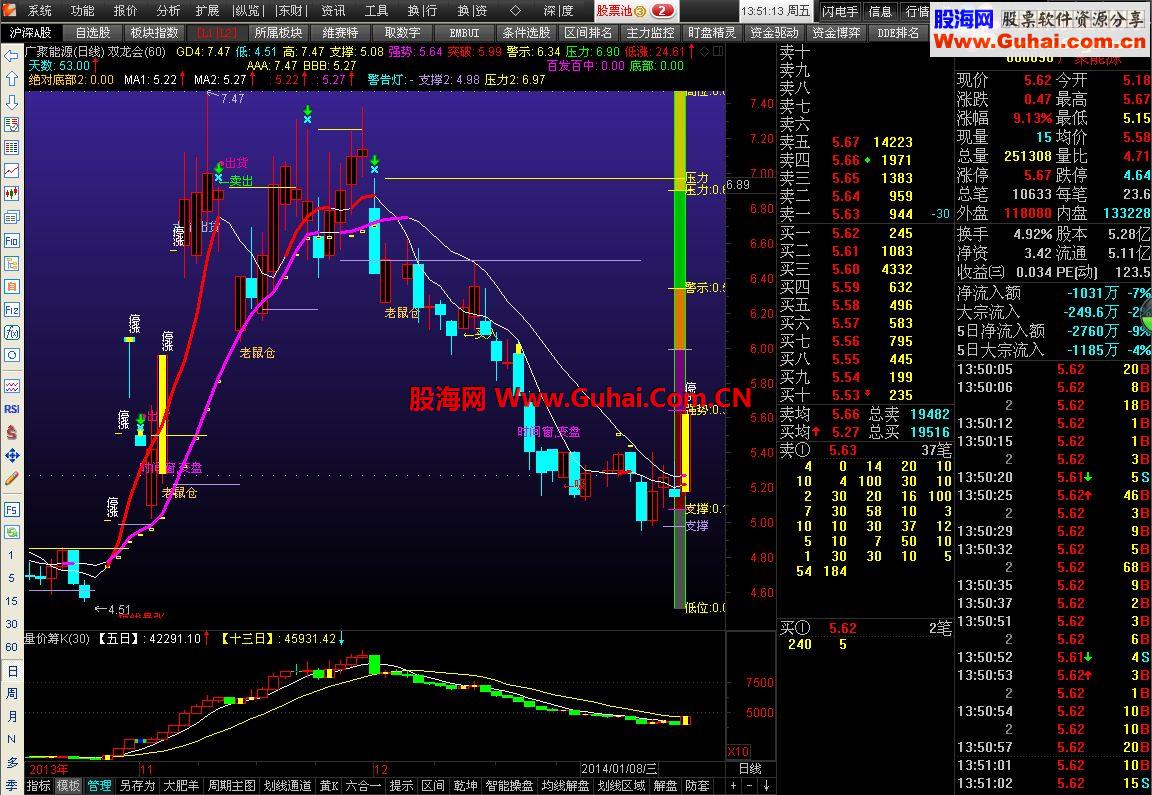Switch to the 智能操盘 bottom tab

[509, 785]
